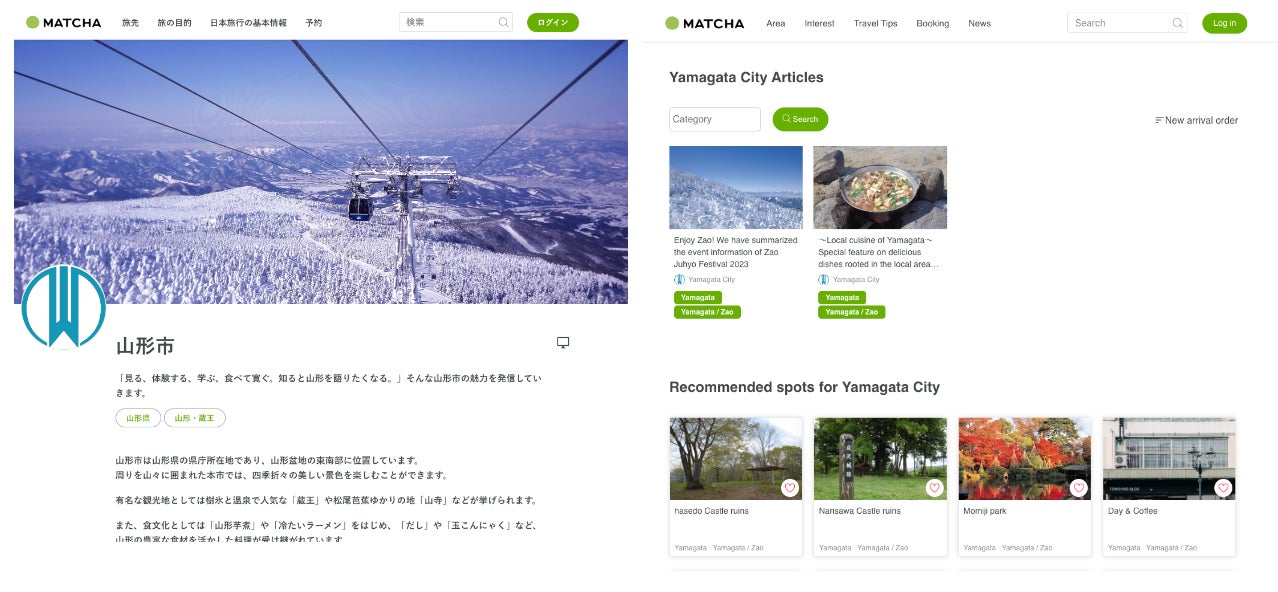Image resolution: width=1278 pixels, height=592 pixels.
Task: Open the Momiji park photo
Action: coord(1024,459)
